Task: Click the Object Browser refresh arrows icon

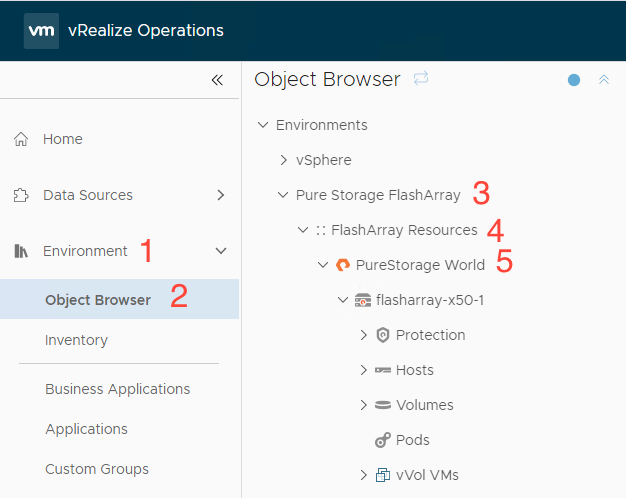Action: 421,78
